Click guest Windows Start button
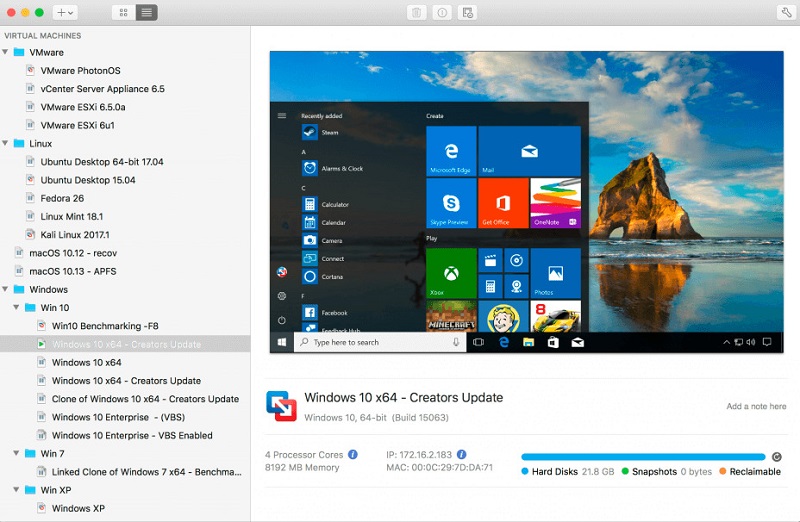 (282, 342)
